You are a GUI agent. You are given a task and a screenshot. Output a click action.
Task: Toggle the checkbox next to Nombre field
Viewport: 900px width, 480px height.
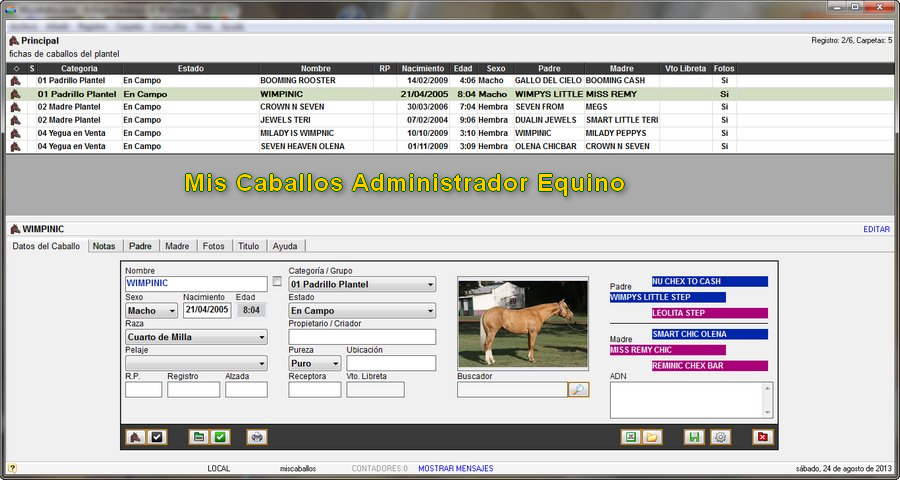click(x=277, y=282)
